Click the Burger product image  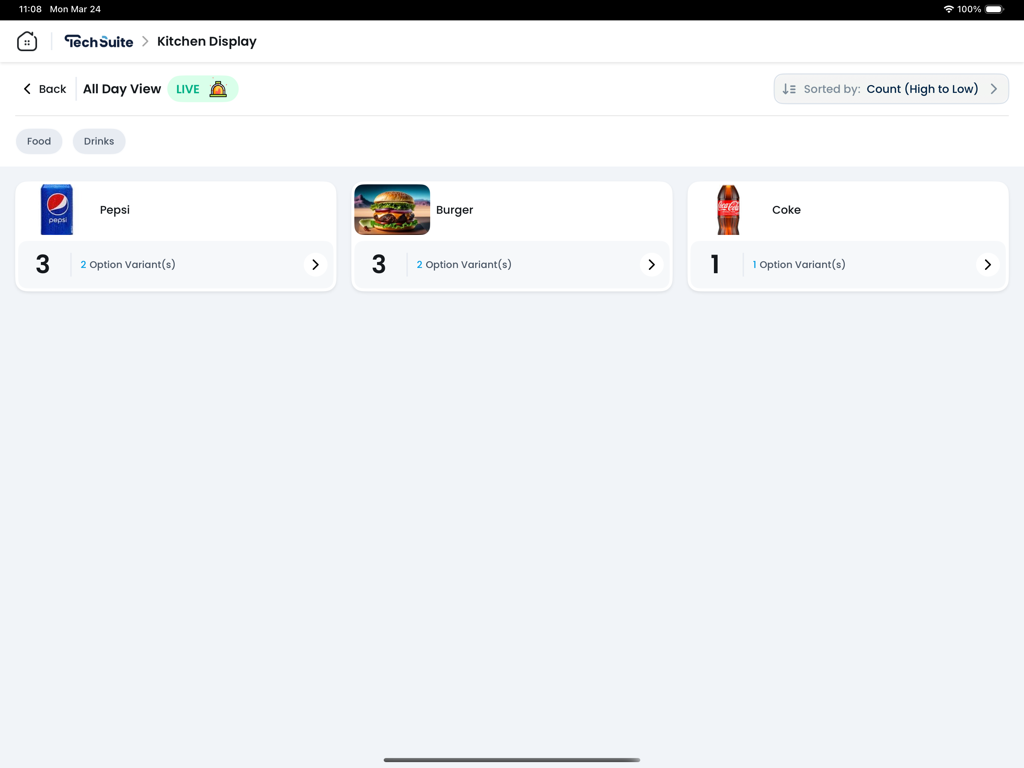click(391, 210)
